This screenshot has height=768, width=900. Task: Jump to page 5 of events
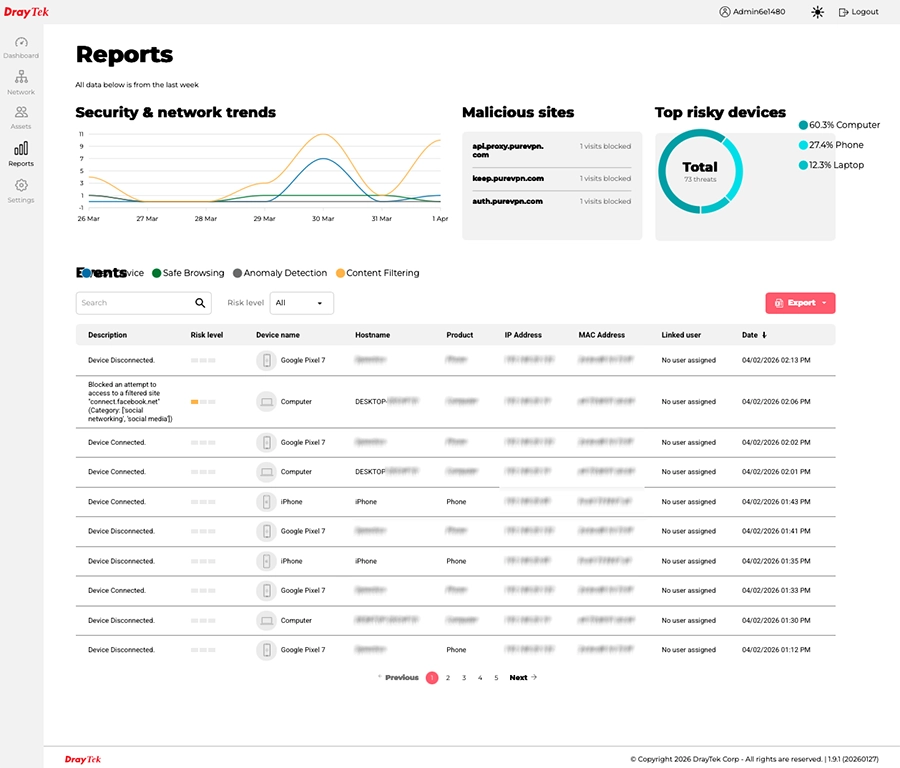[496, 678]
